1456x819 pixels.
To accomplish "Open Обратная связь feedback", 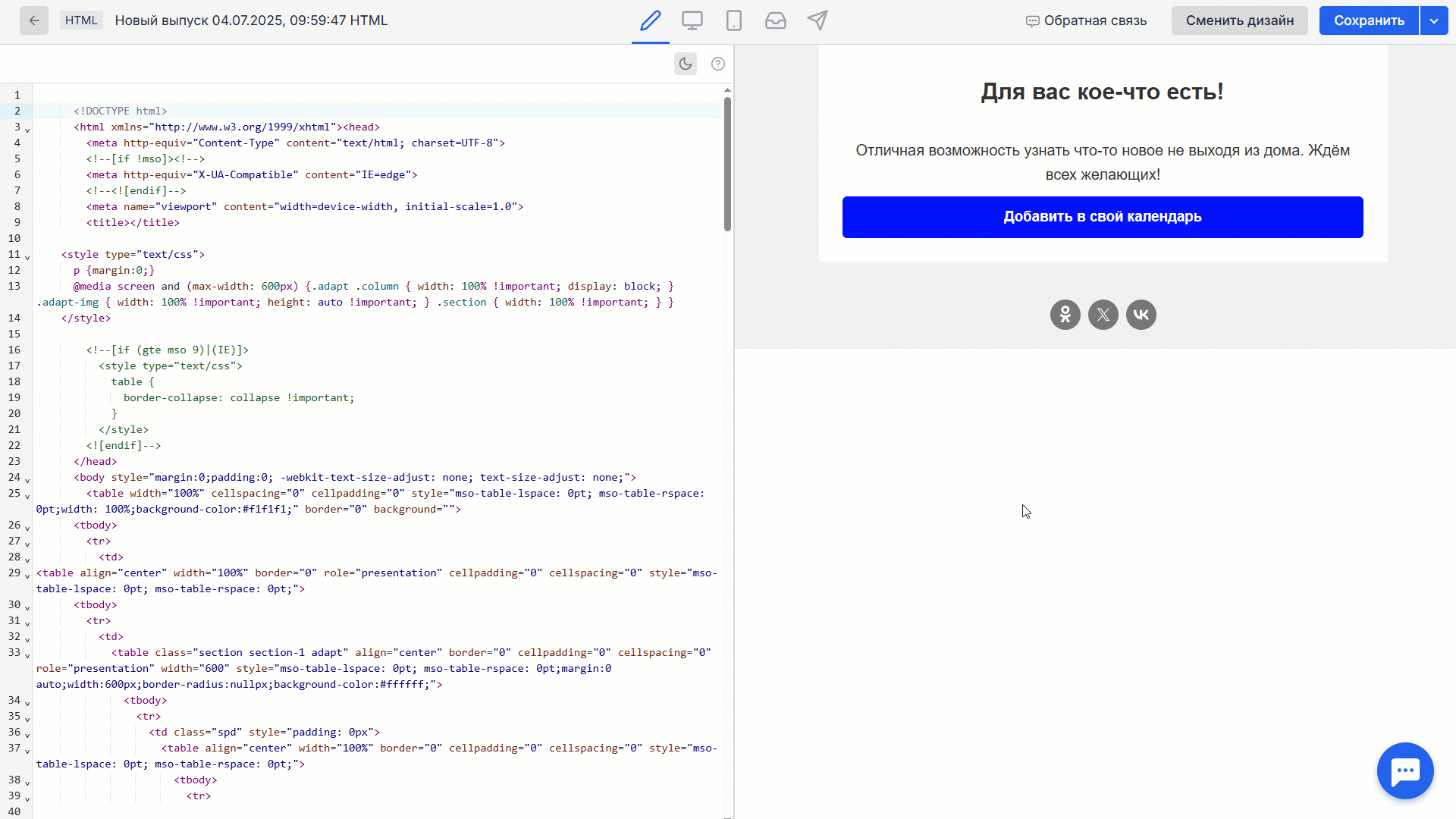I will tap(1087, 21).
